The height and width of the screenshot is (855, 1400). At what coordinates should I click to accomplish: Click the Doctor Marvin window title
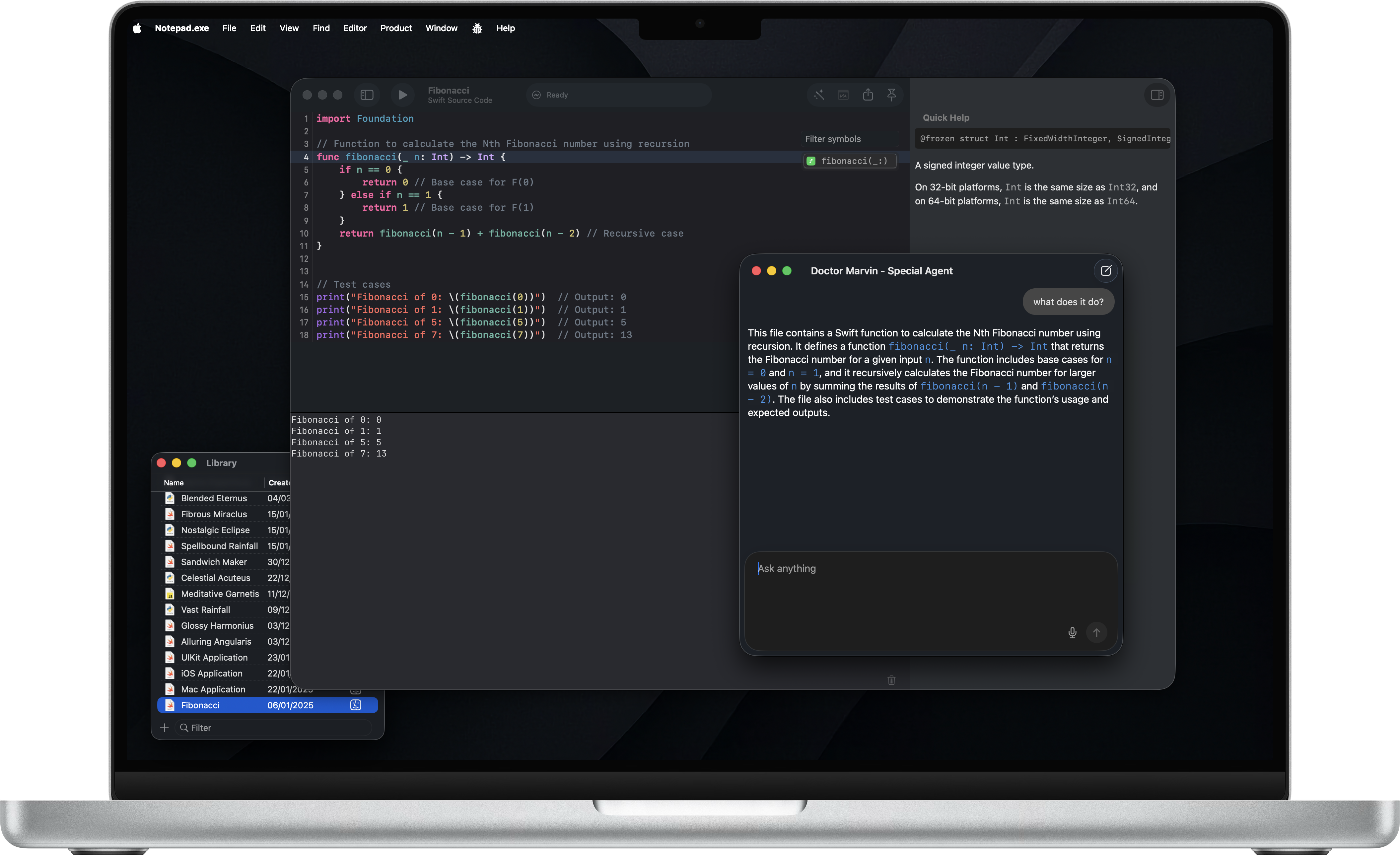point(881,271)
